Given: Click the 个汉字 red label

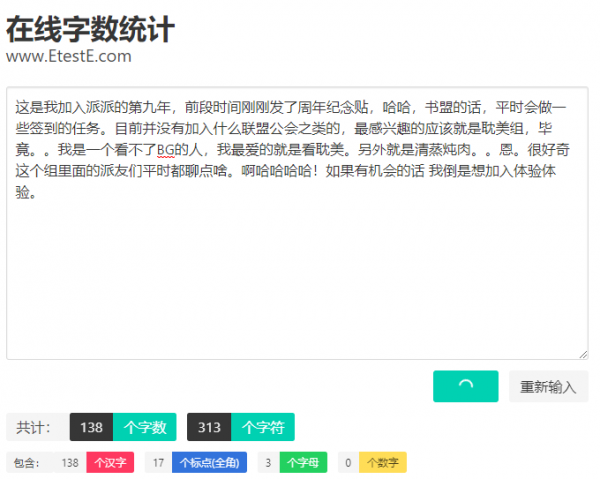Looking at the screenshot, I should [x=110, y=463].
